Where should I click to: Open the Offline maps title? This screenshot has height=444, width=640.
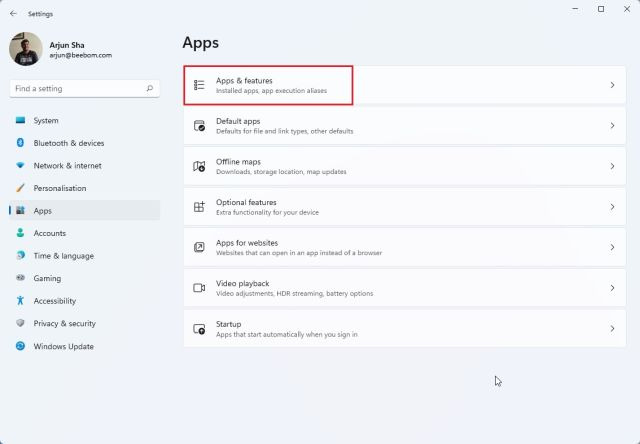click(238, 162)
